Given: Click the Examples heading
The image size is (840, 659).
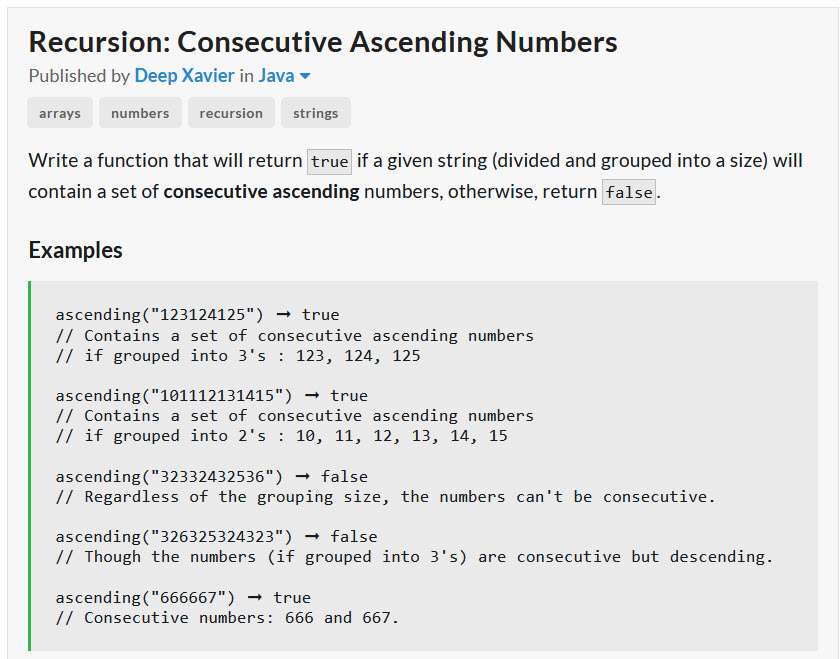Looking at the screenshot, I should [x=76, y=250].
